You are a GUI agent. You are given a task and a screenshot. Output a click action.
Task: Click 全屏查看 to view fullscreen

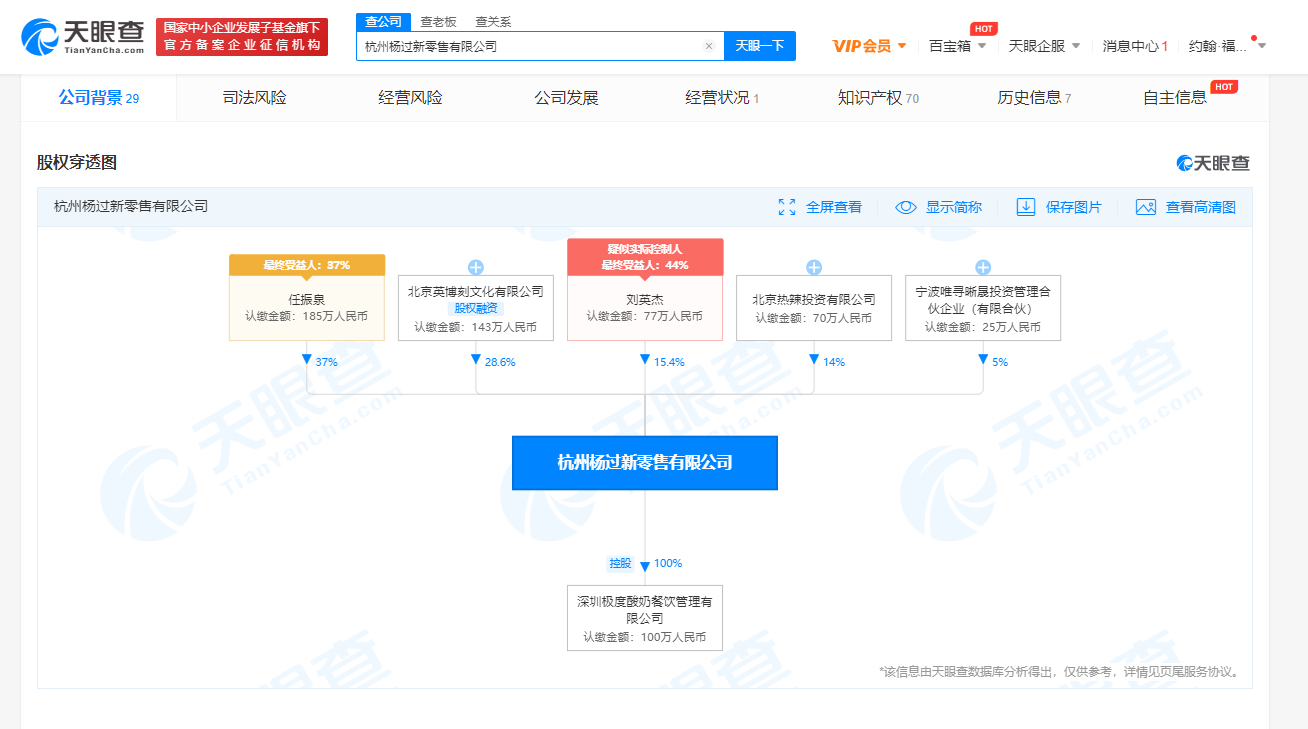[x=833, y=207]
